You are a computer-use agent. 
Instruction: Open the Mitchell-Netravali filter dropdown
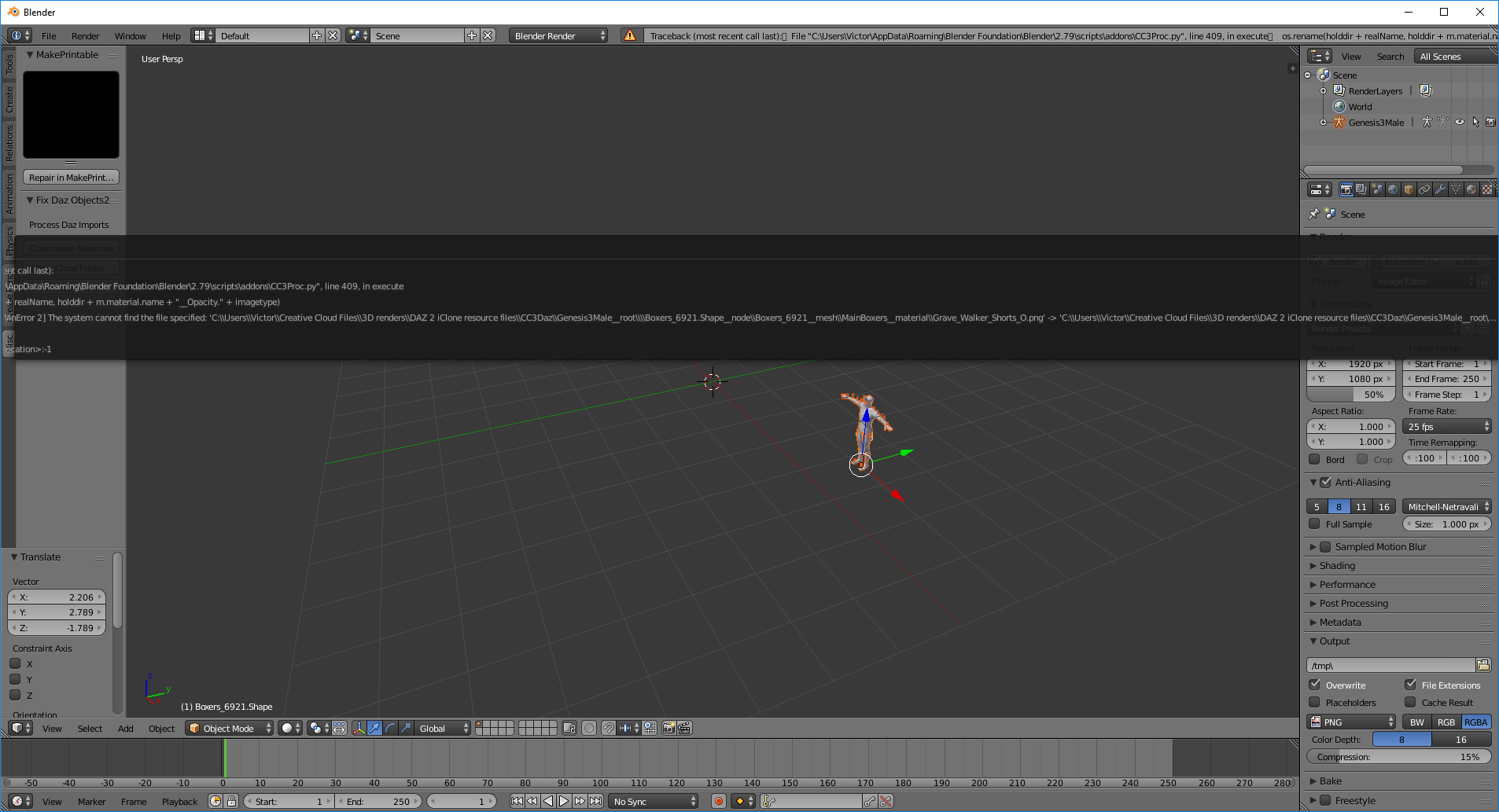point(1447,506)
